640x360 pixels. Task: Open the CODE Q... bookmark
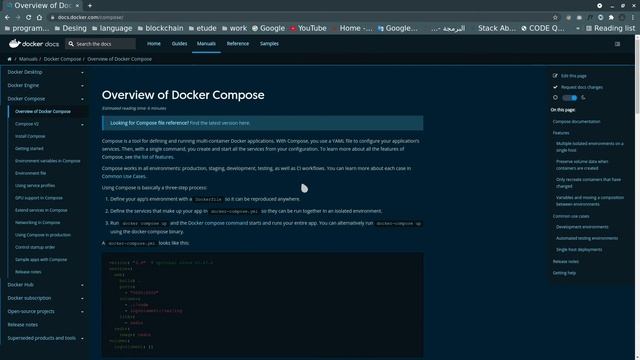[543, 28]
